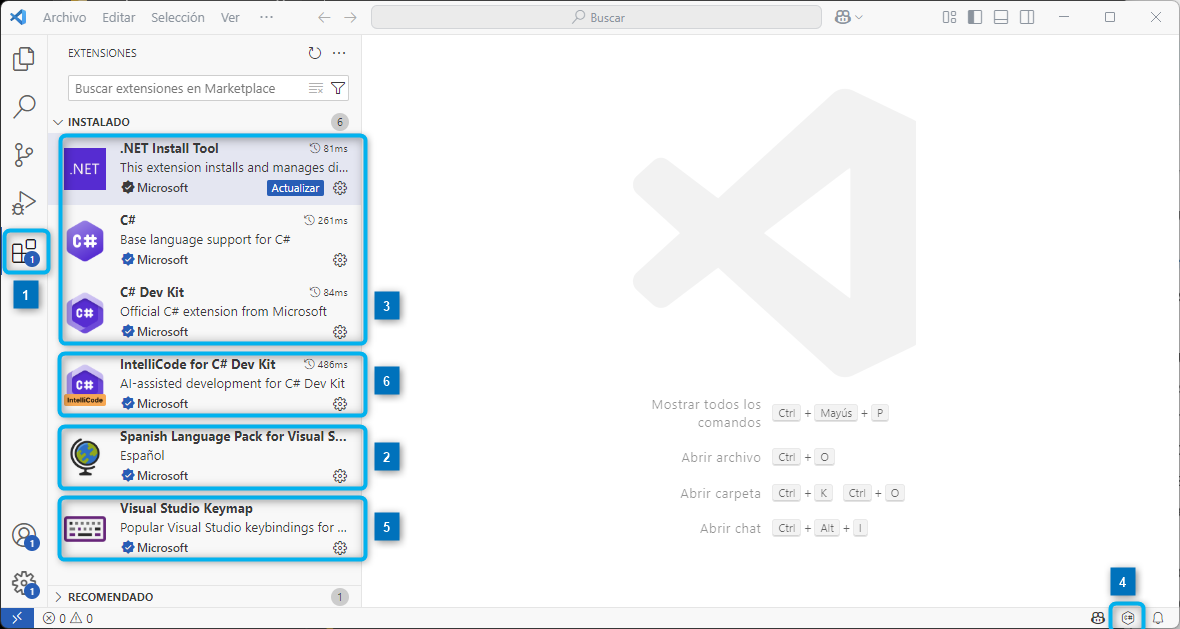Select the Visual Studio Keymap extension
The width and height of the screenshot is (1180, 629).
point(205,529)
